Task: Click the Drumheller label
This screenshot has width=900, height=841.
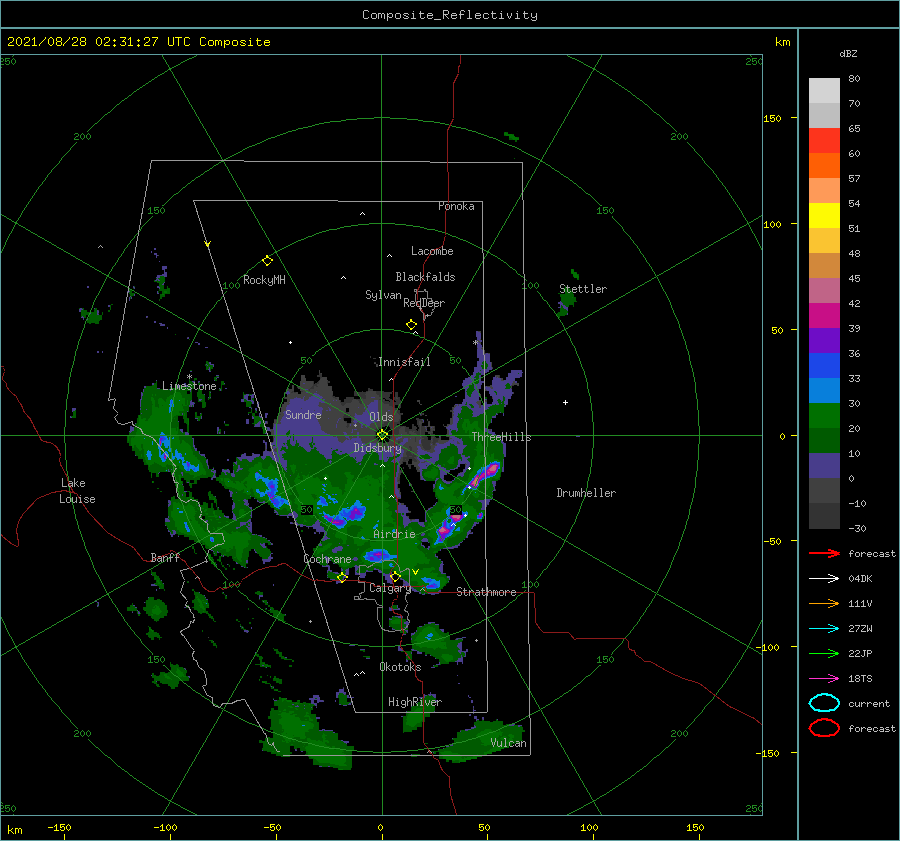Action: pos(586,493)
